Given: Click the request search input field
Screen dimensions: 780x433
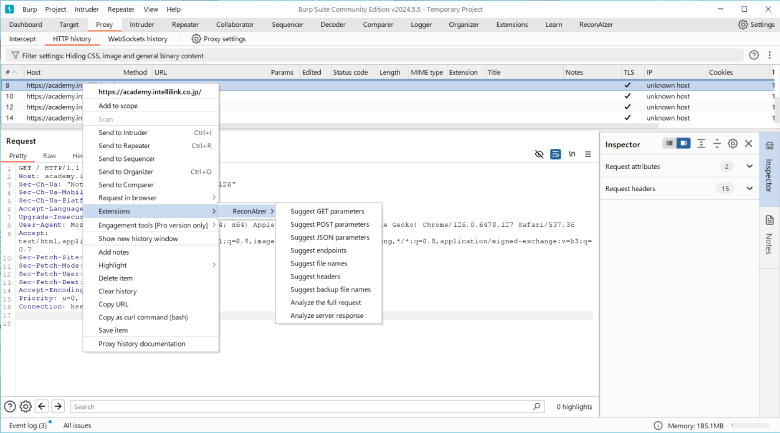Looking at the screenshot, I should click(x=300, y=407).
